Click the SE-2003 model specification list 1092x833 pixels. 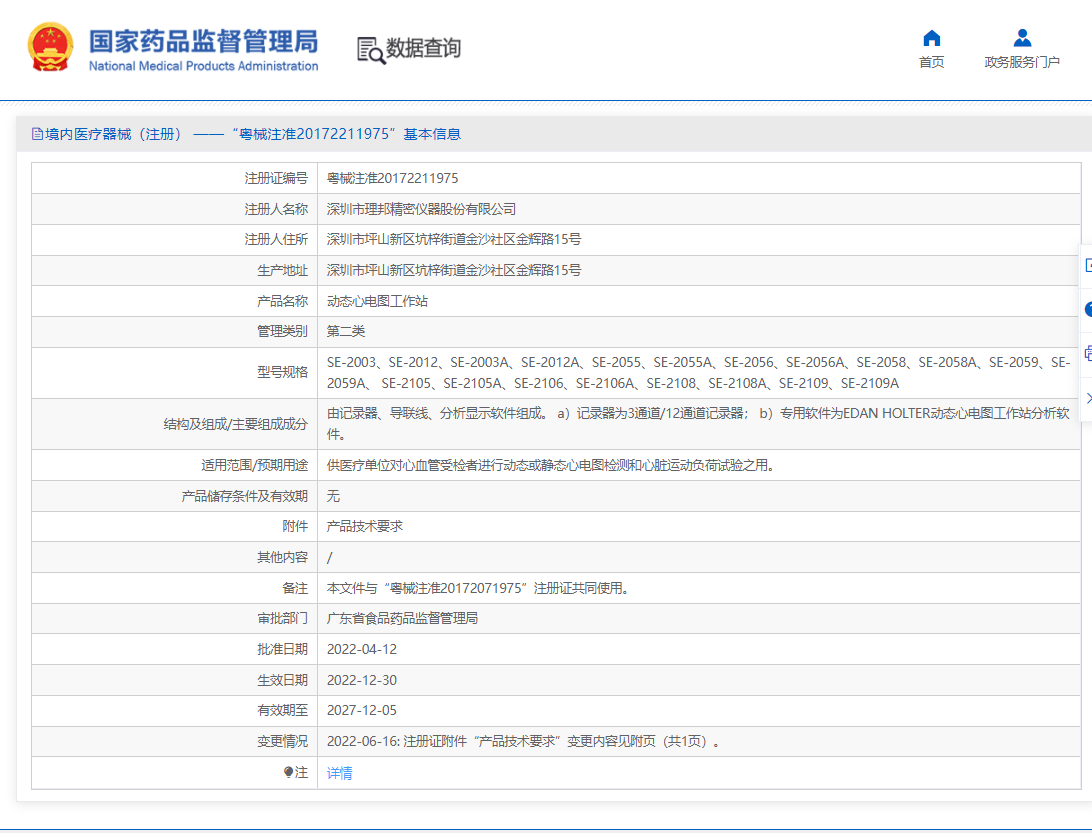[699, 373]
